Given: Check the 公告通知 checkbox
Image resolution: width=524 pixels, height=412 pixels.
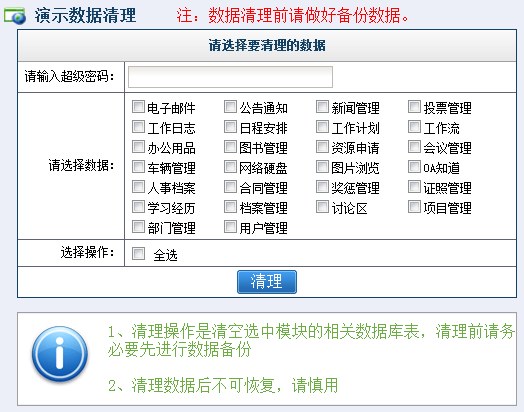Looking at the screenshot, I should tap(230, 107).
